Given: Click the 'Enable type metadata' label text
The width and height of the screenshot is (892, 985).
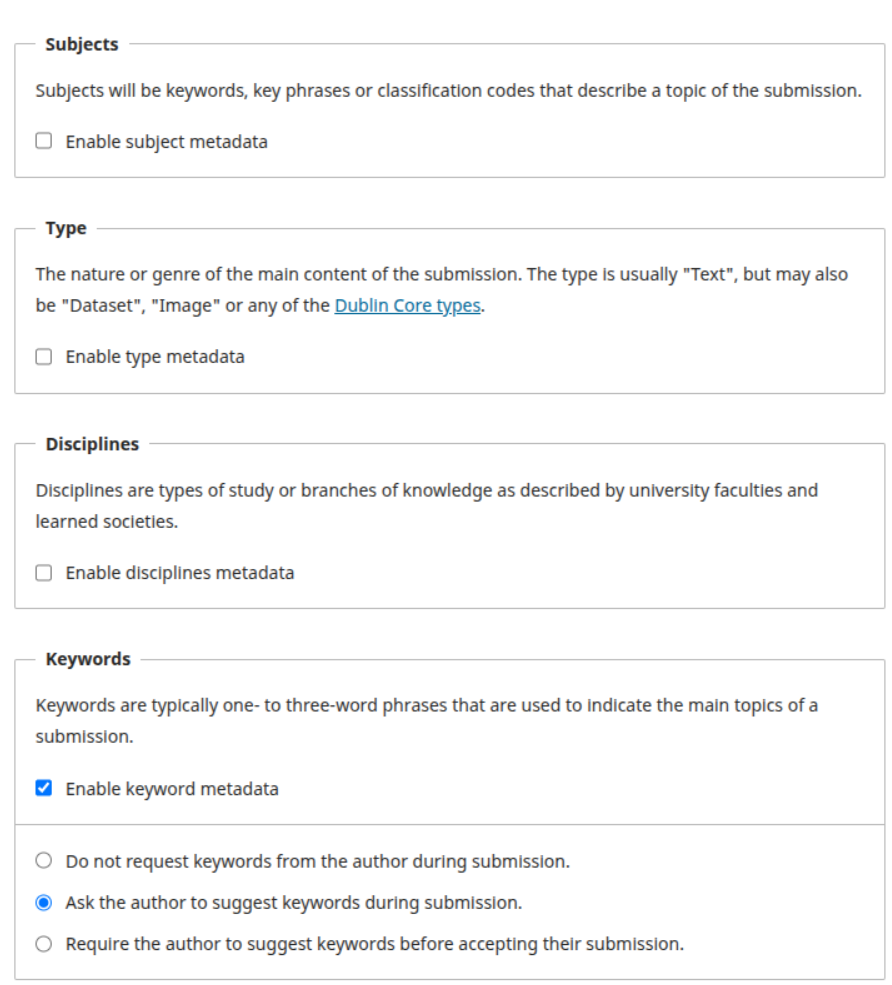Looking at the screenshot, I should pos(155,357).
